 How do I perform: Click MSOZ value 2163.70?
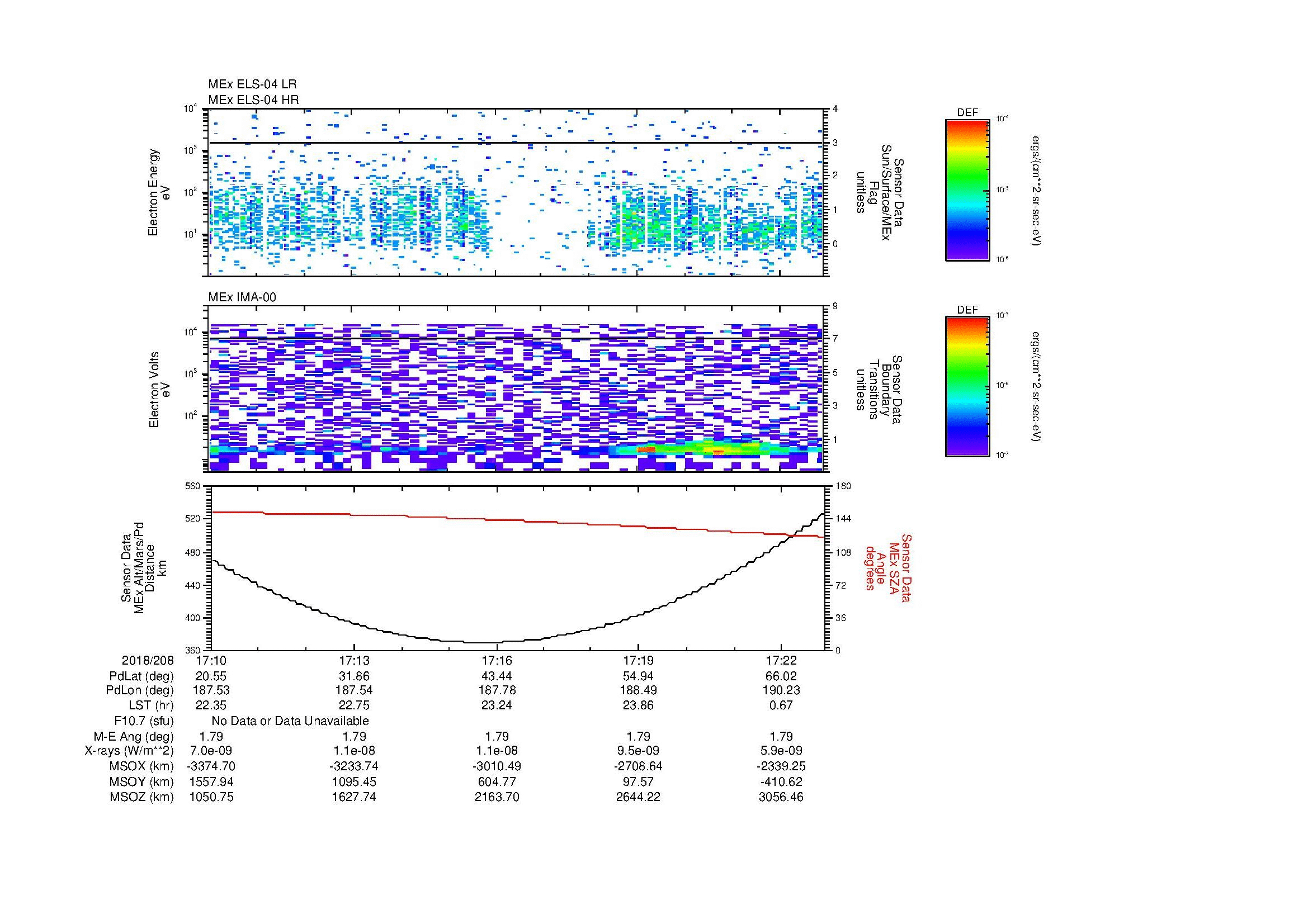click(x=497, y=797)
